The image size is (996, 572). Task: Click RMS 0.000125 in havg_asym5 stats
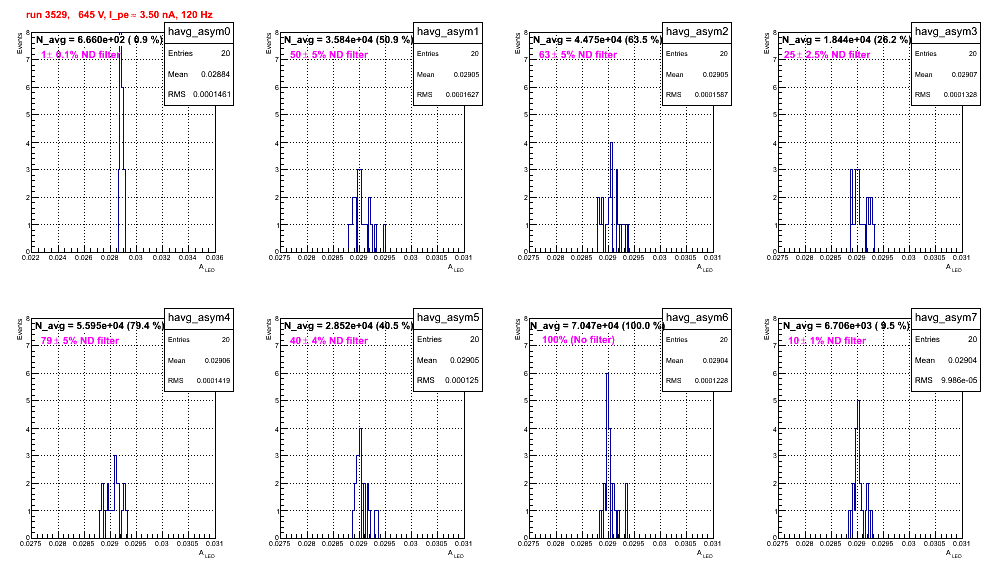coord(448,380)
